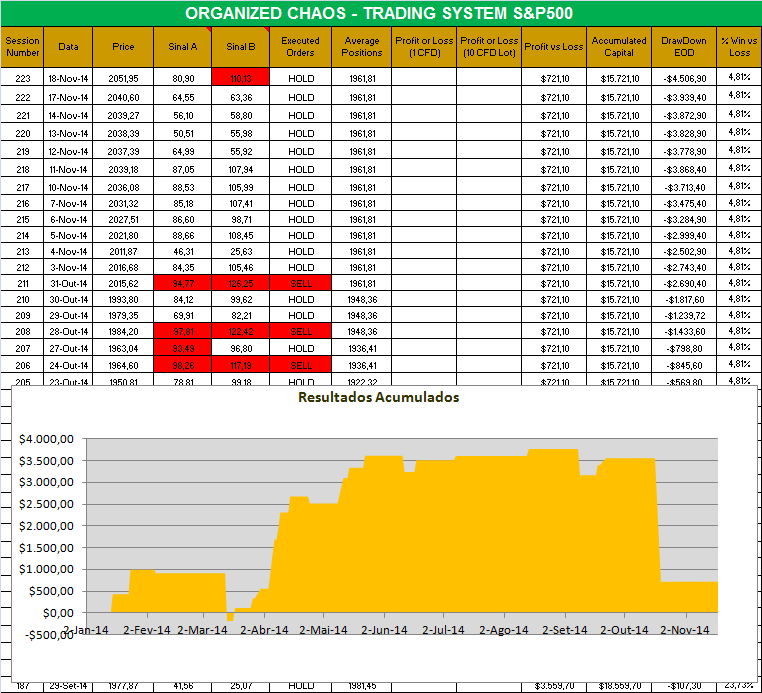Select the Session Number column header
The height and width of the screenshot is (693, 762).
[22, 47]
